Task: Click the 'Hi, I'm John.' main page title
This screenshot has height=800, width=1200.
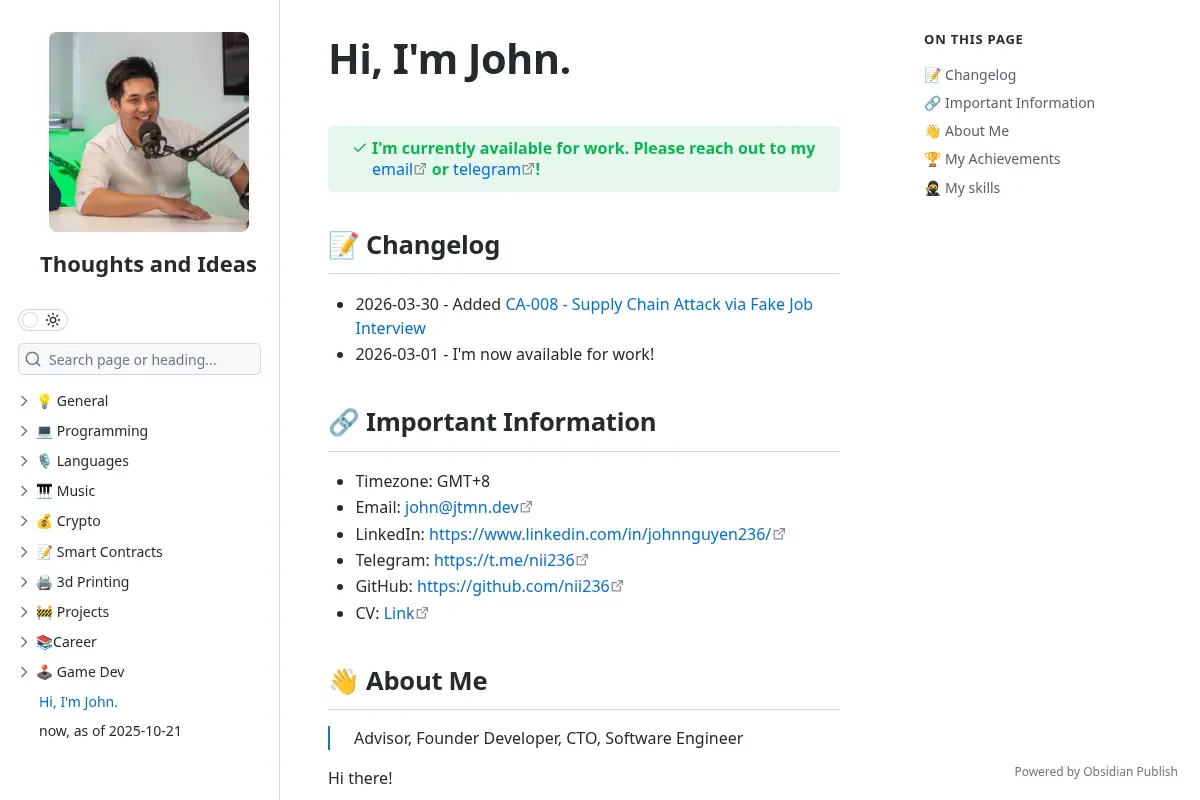Action: tap(450, 59)
